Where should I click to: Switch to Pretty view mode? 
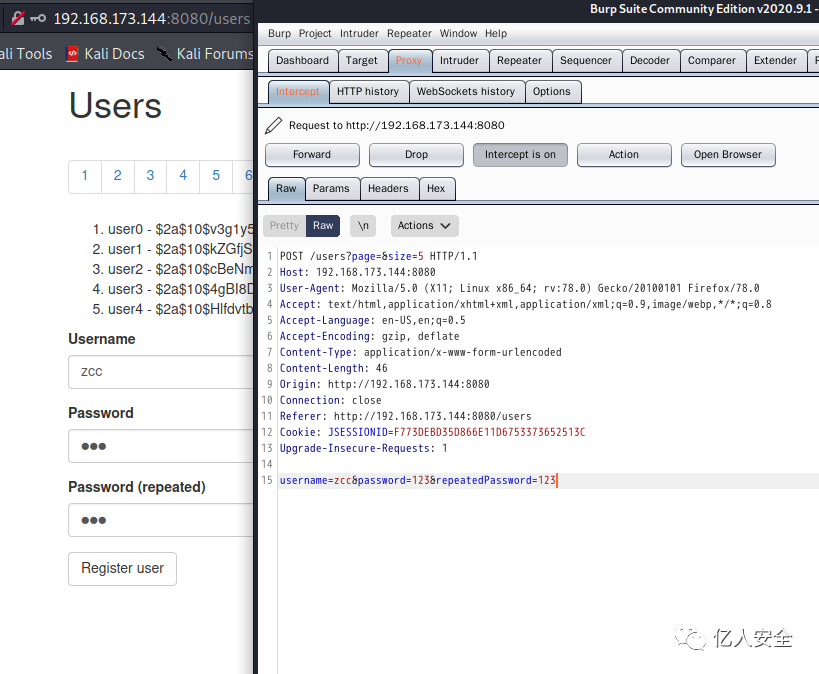coord(284,226)
